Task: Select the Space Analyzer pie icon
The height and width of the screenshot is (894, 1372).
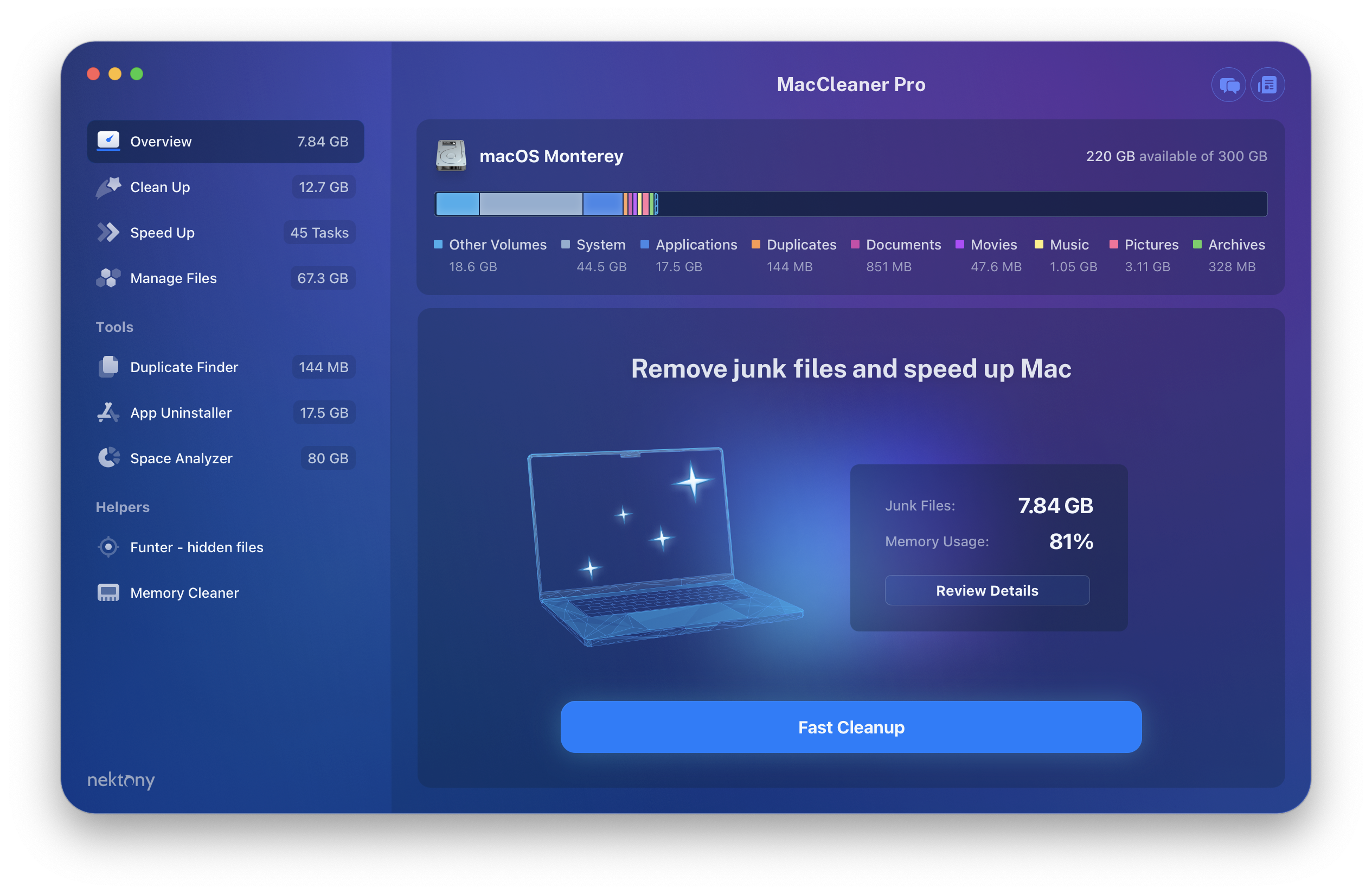Action: pos(108,457)
